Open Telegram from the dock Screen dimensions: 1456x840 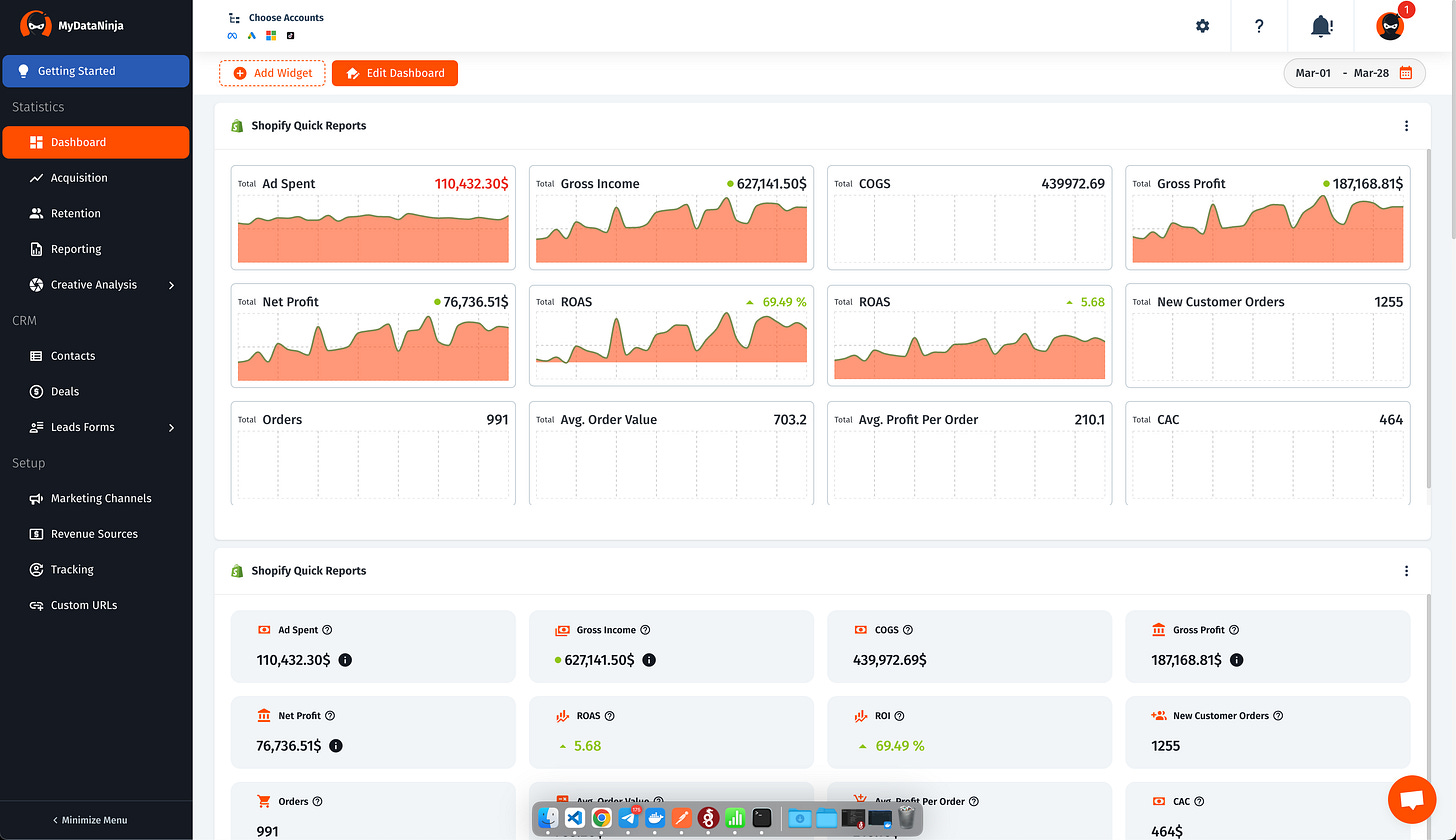point(629,818)
